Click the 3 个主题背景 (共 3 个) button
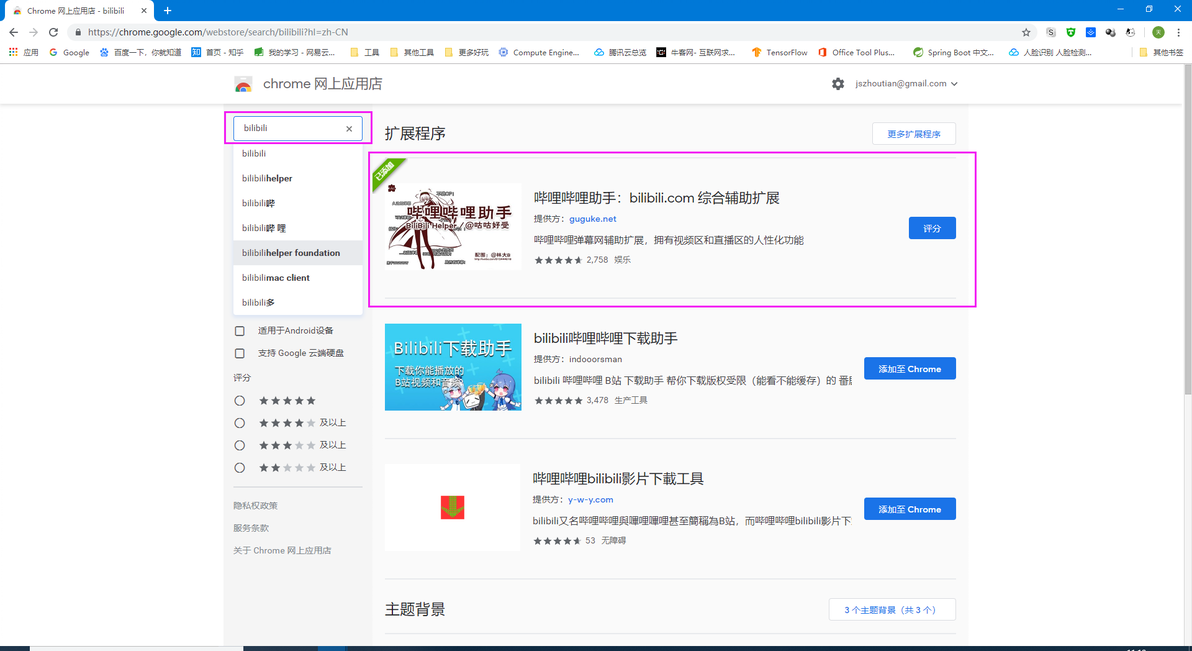Viewport: 1192px width, 651px height. [892, 610]
